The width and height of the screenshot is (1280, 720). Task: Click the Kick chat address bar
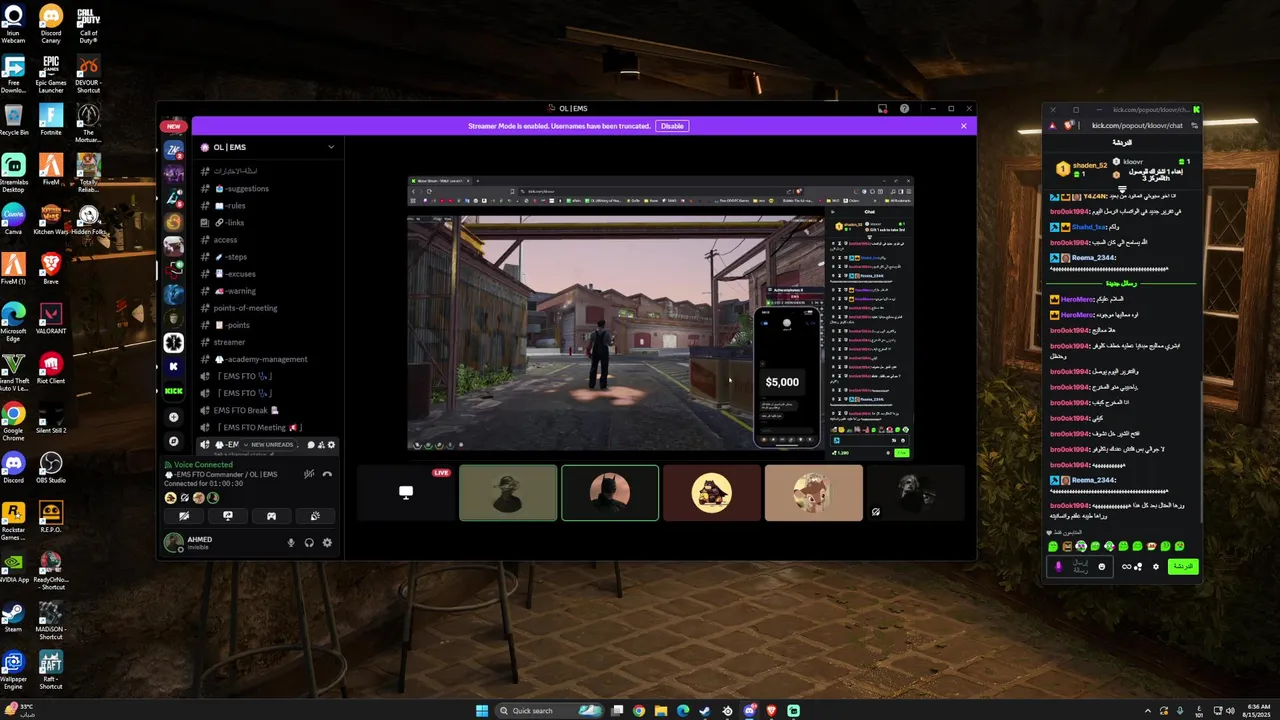point(1137,125)
